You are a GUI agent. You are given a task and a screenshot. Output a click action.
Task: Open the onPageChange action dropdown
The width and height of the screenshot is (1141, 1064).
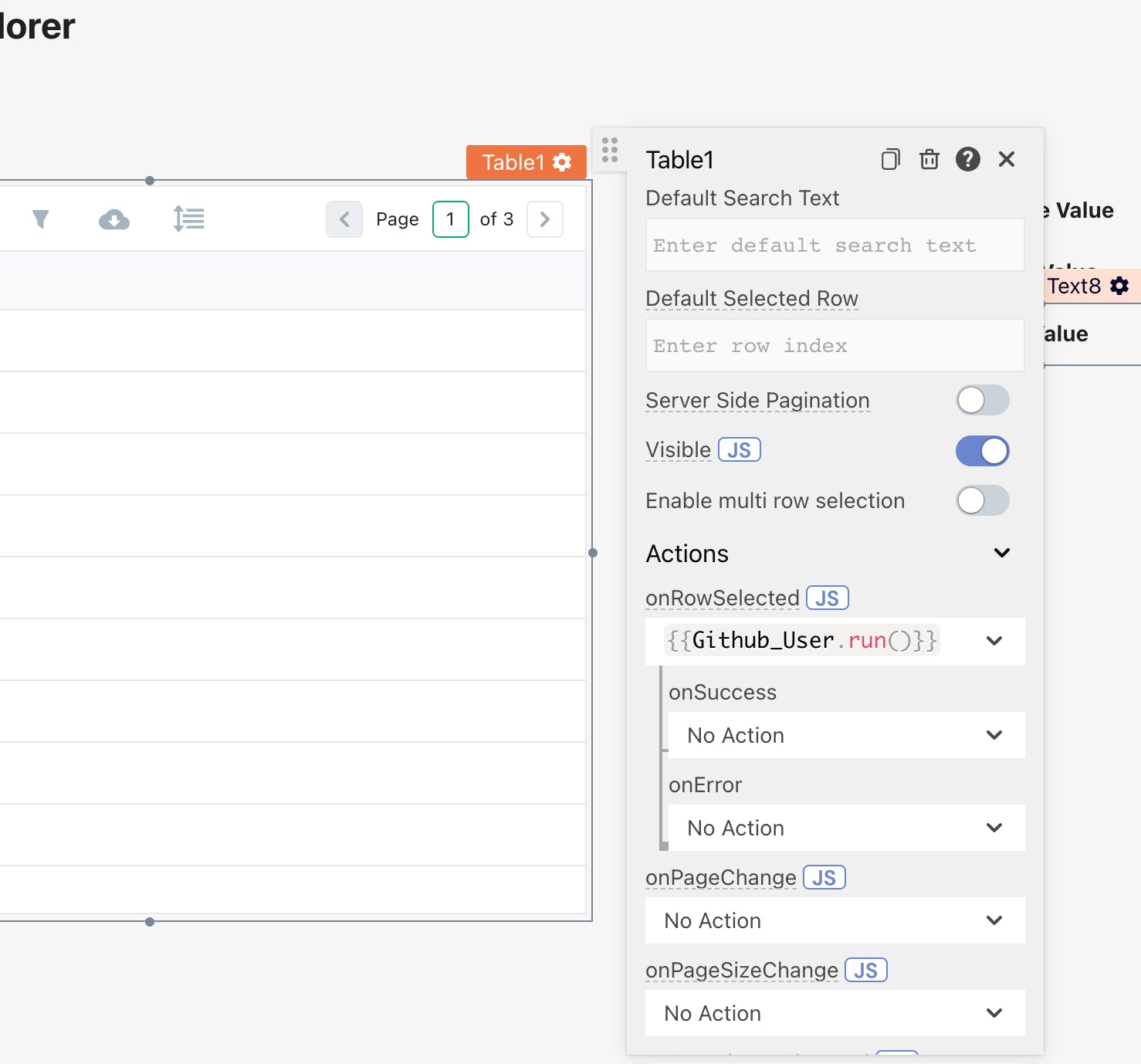(x=835, y=920)
